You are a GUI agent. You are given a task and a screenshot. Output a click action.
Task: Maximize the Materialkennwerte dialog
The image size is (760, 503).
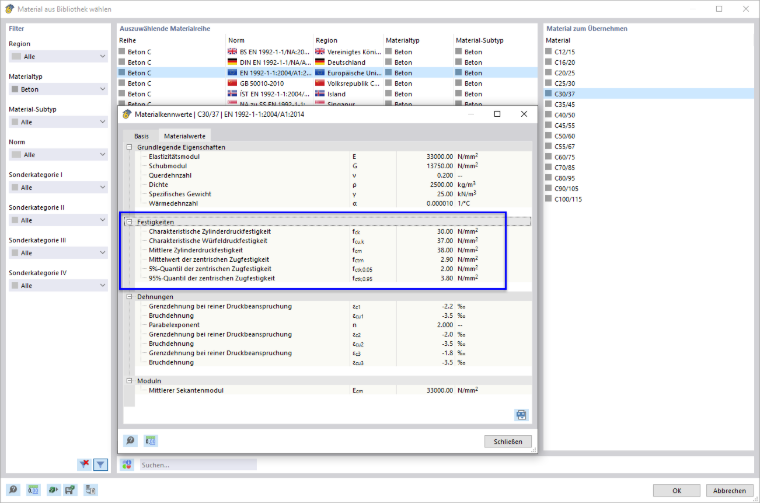[497, 114]
